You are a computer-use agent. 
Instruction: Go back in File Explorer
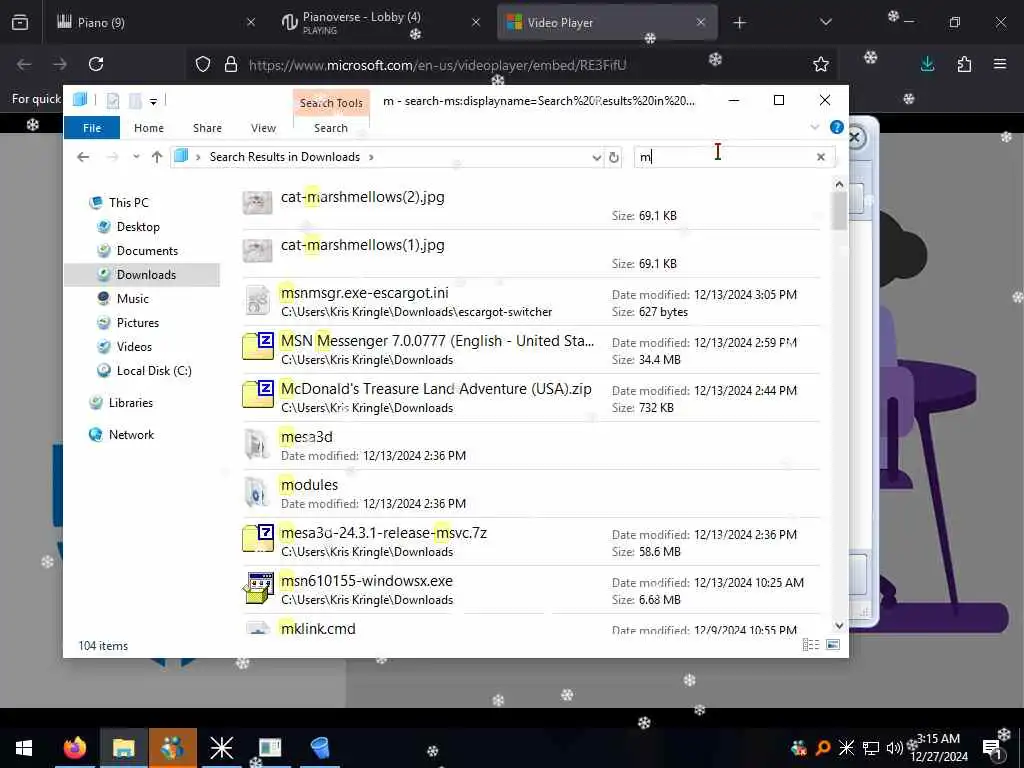[x=83, y=157]
